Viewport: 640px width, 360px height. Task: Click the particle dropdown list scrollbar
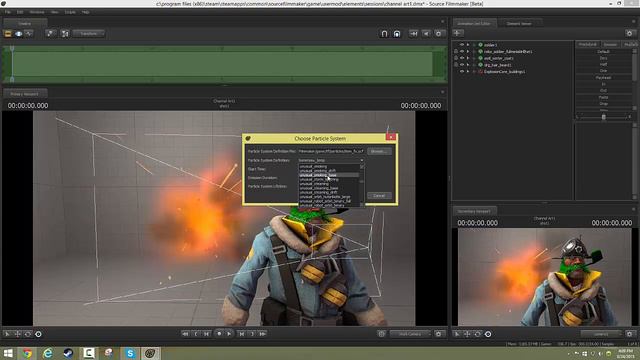pyautogui.click(x=362, y=186)
